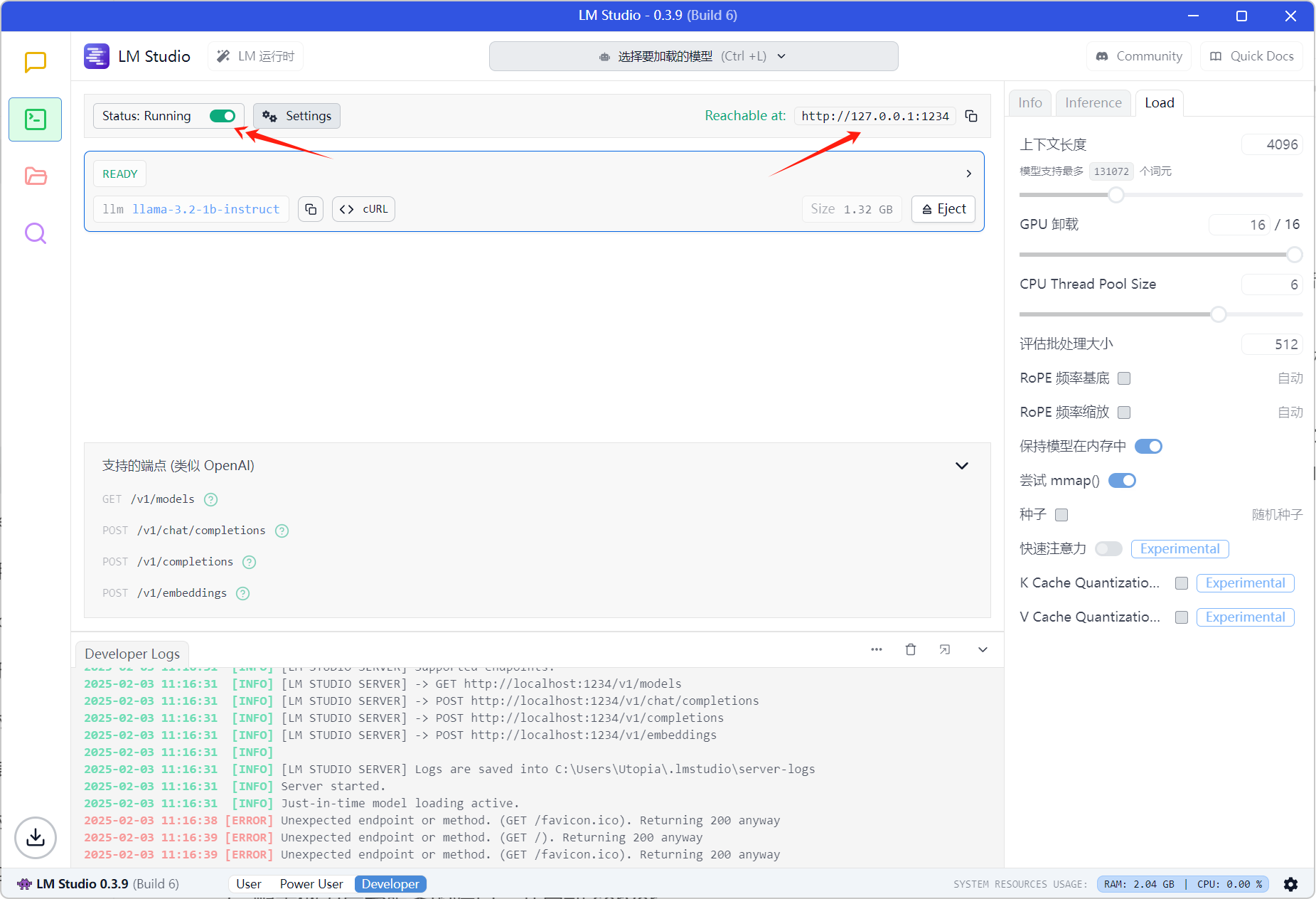Open the Community link

1139,56
